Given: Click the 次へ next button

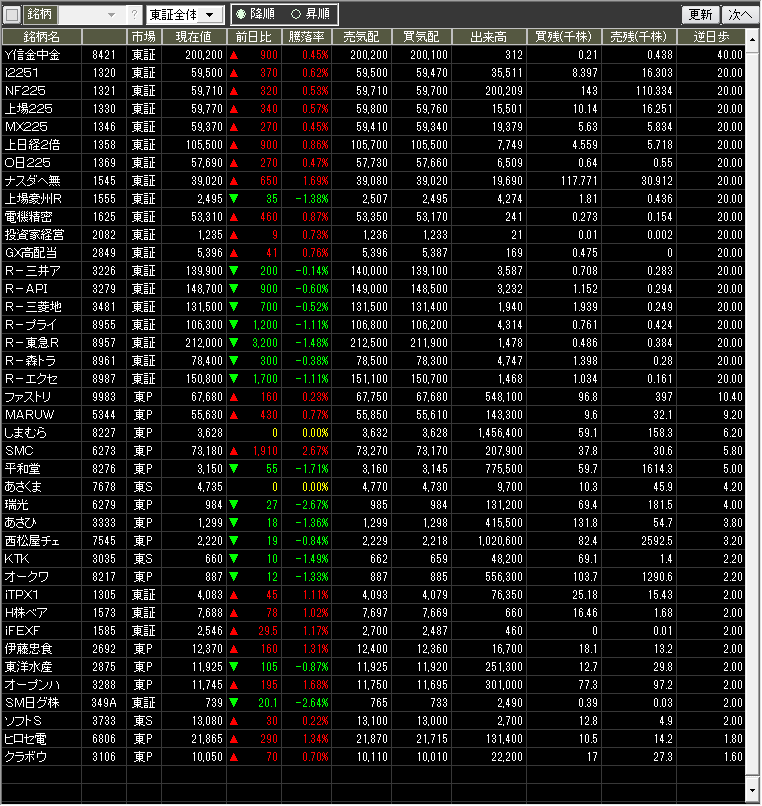Looking at the screenshot, I should (x=739, y=15).
